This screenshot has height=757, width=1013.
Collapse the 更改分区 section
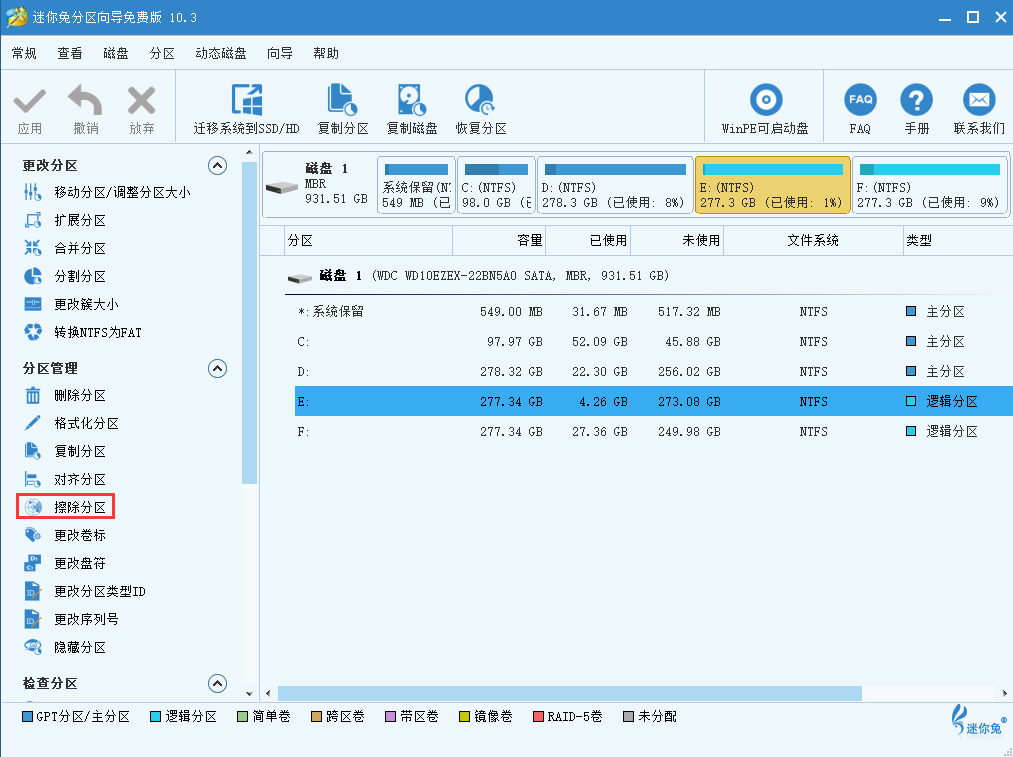tap(217, 166)
